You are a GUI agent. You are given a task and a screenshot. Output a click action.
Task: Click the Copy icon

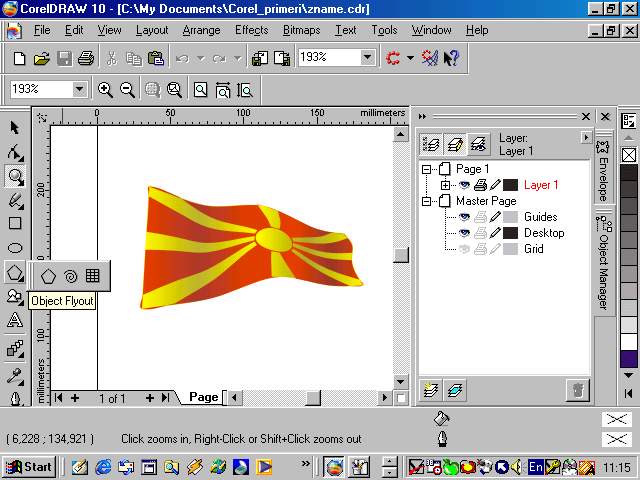click(134, 58)
